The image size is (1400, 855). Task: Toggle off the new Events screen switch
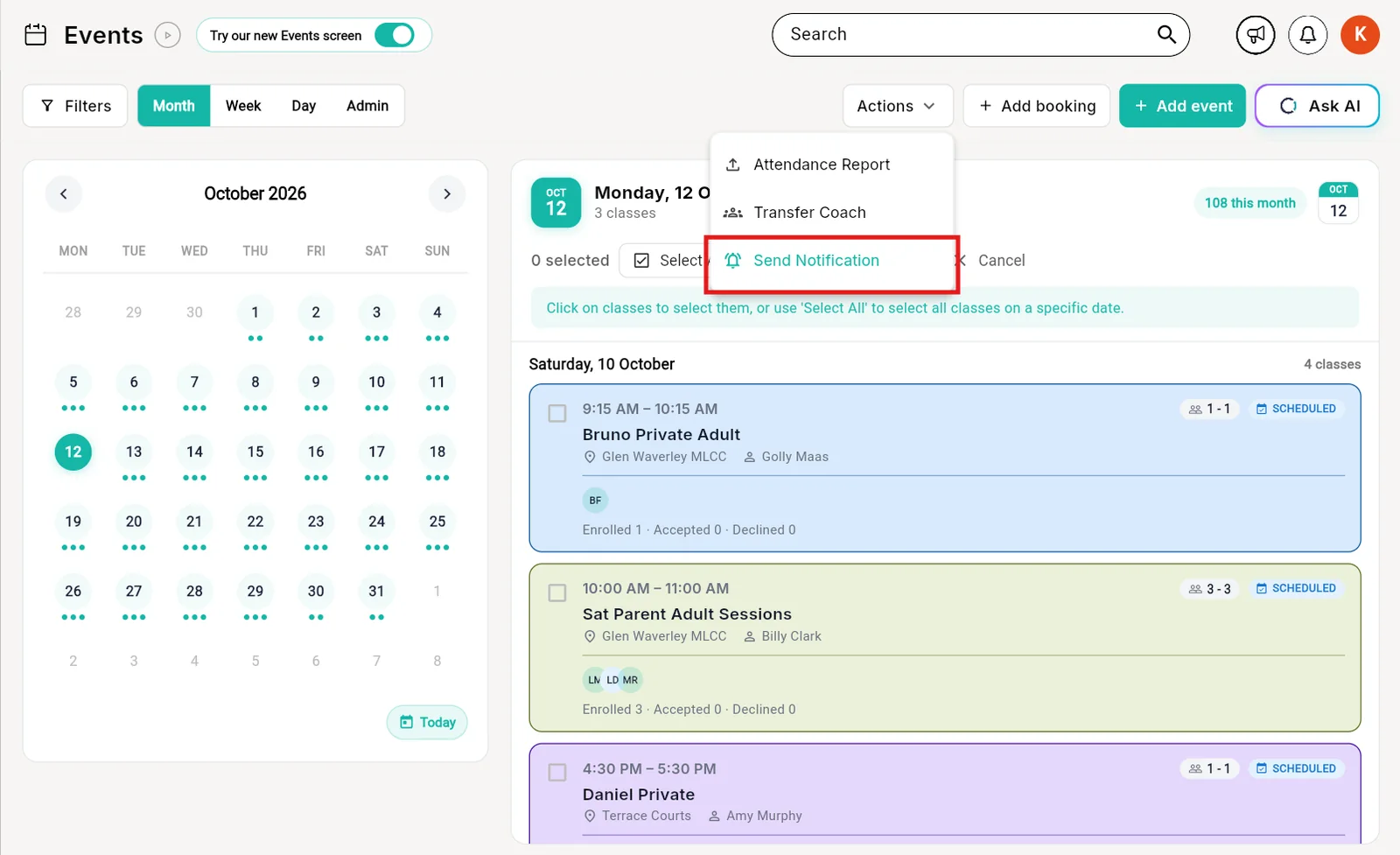pyautogui.click(x=395, y=35)
